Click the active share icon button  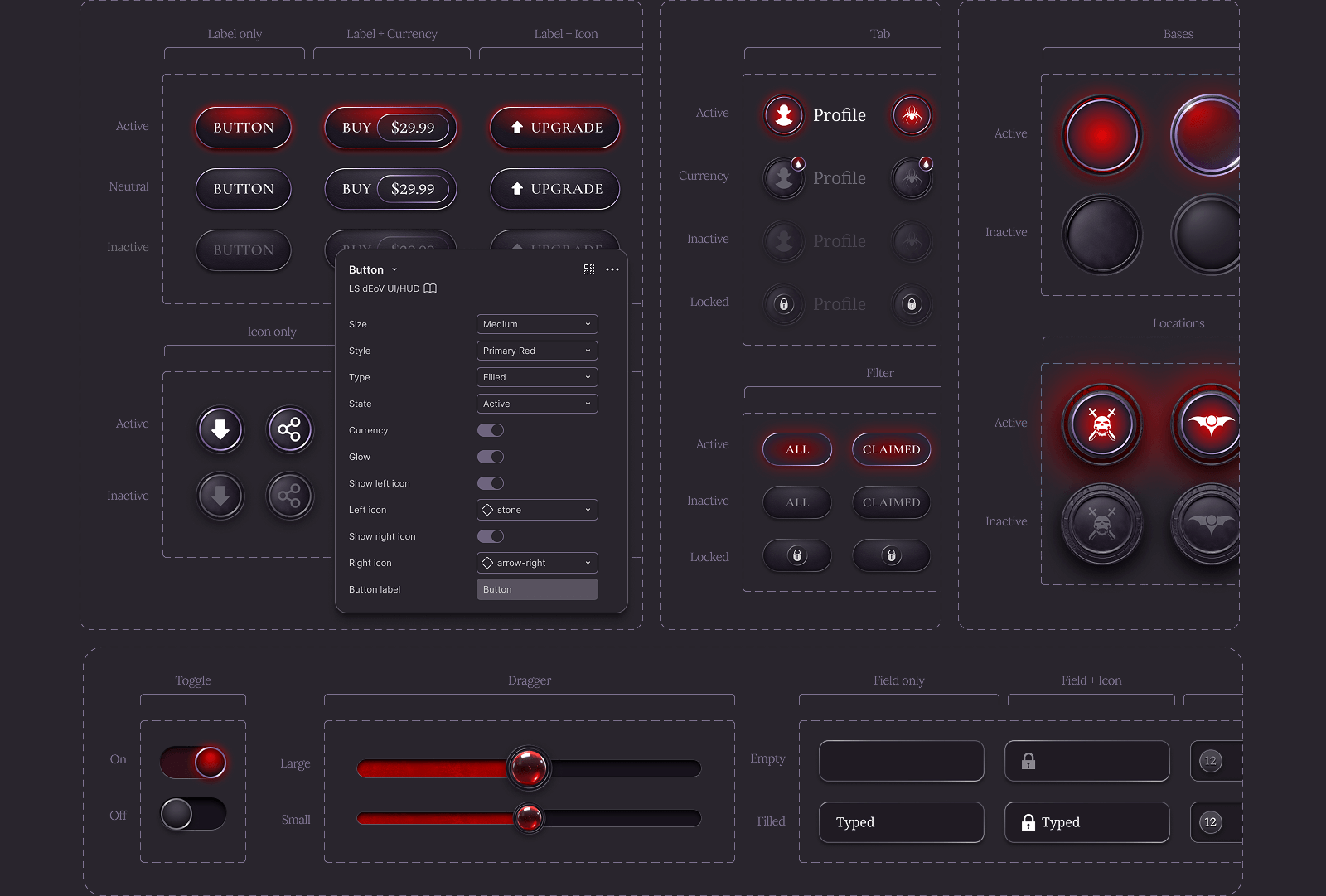[289, 429]
